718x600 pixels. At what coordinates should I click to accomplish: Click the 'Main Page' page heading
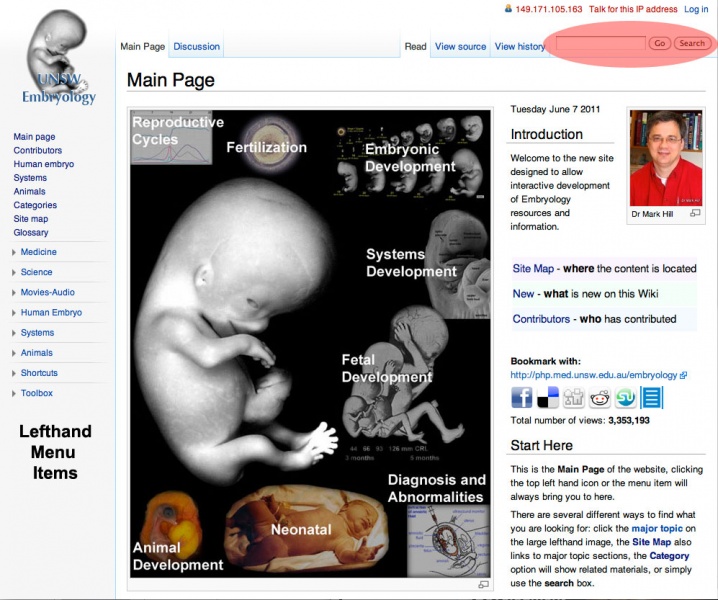tap(171, 80)
